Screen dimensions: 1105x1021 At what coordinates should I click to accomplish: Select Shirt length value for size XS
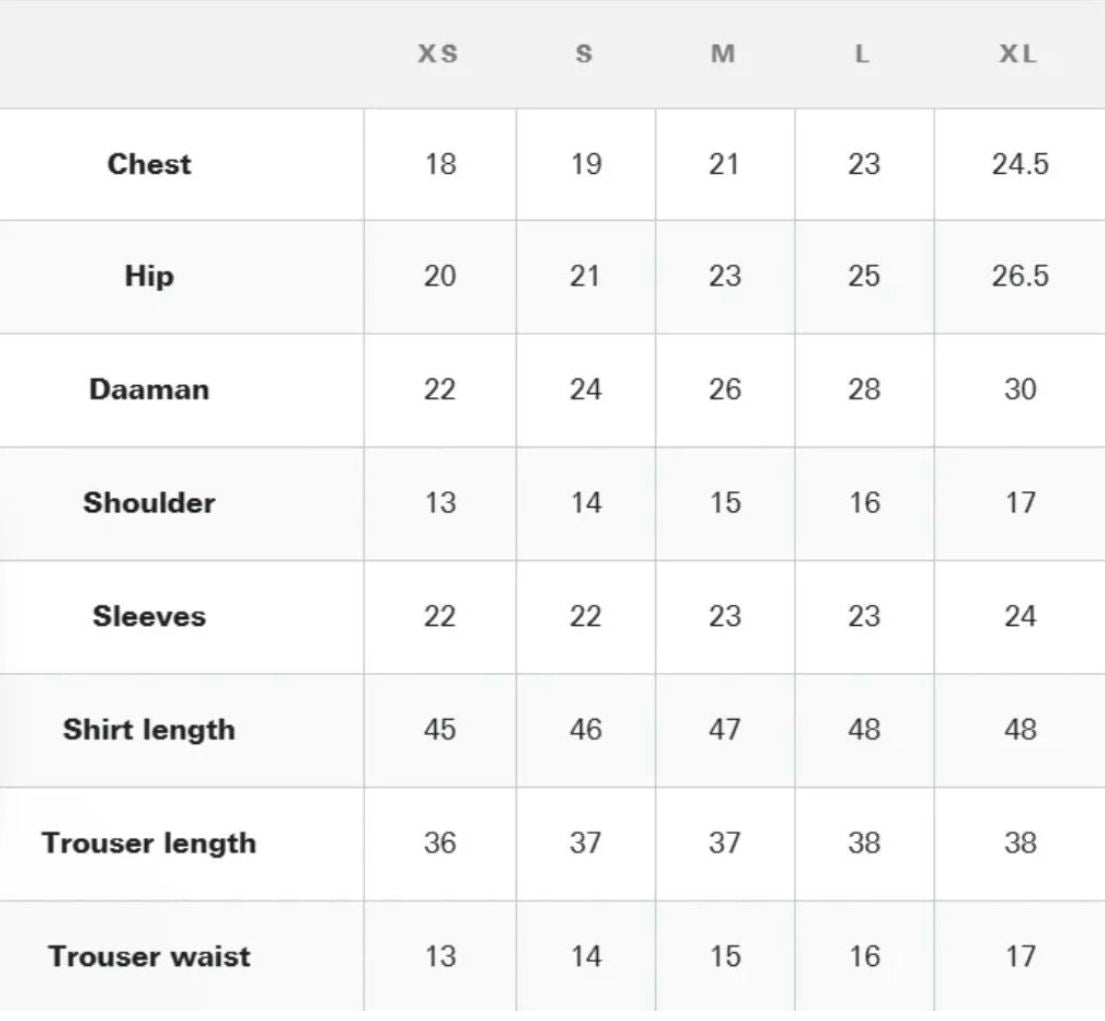[440, 729]
